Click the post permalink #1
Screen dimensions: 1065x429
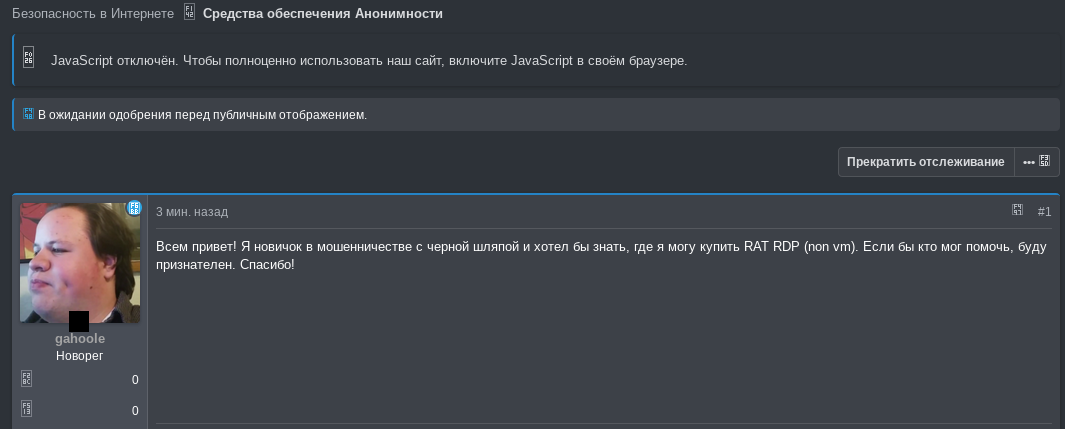1044,212
